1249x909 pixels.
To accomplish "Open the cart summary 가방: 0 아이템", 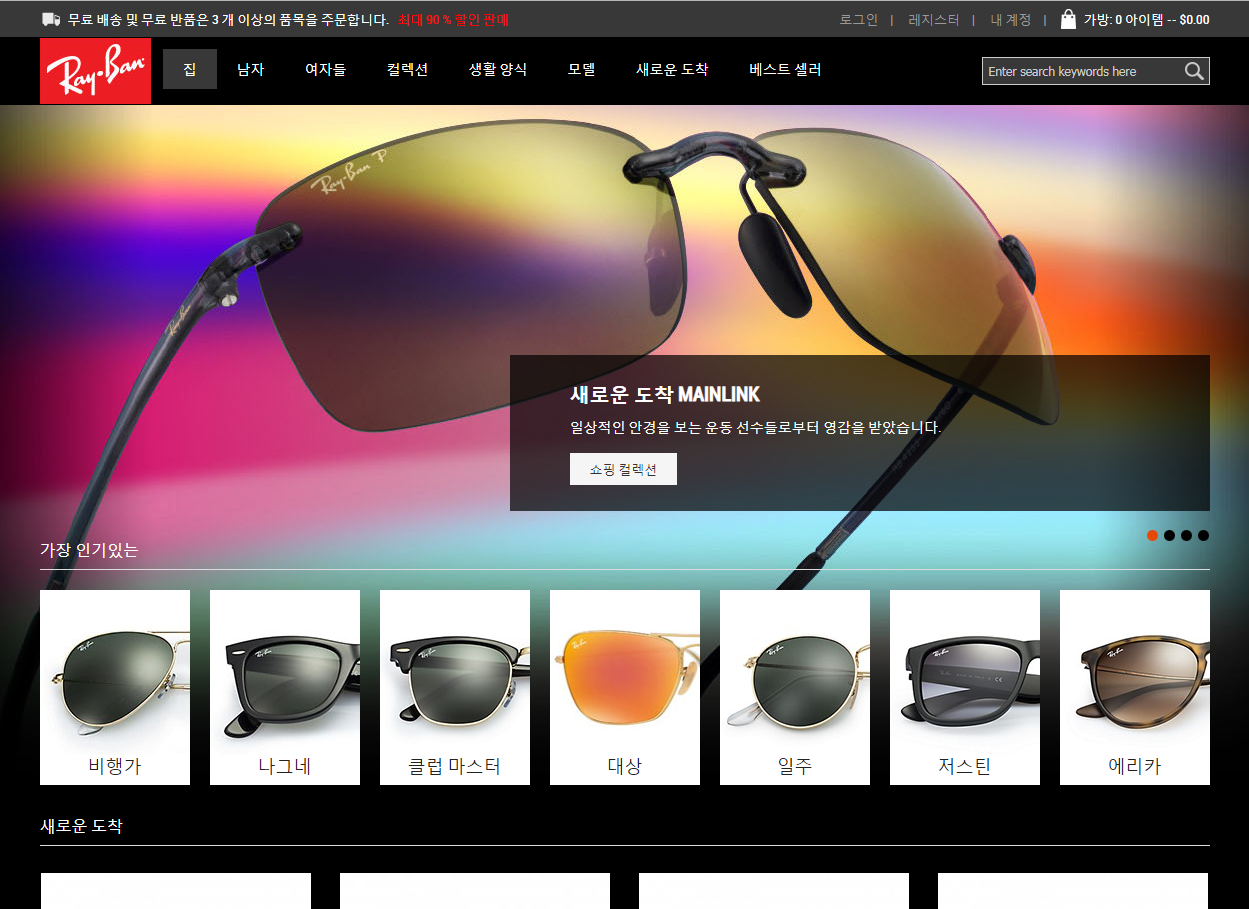I will tap(1146, 19).
